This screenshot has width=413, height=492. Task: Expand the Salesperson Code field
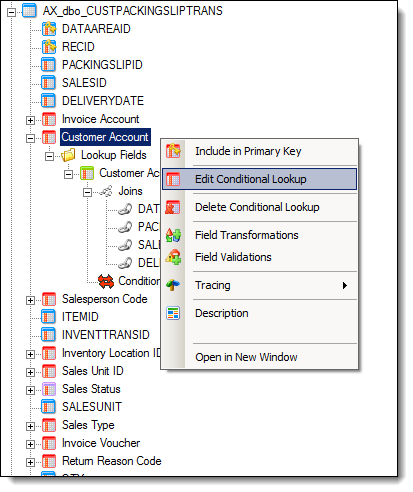[x=30, y=300]
